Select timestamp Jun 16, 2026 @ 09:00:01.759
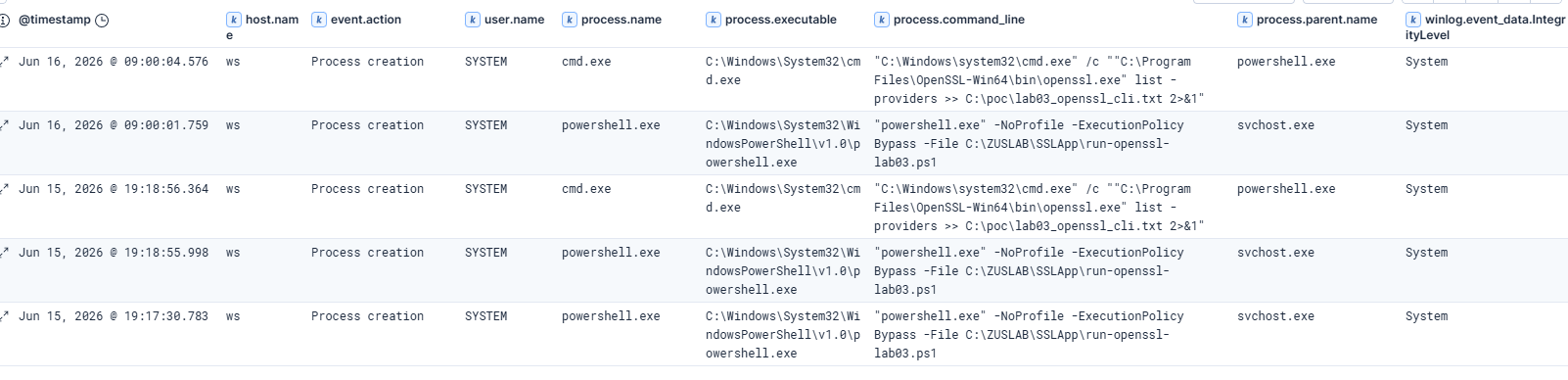 click(114, 125)
